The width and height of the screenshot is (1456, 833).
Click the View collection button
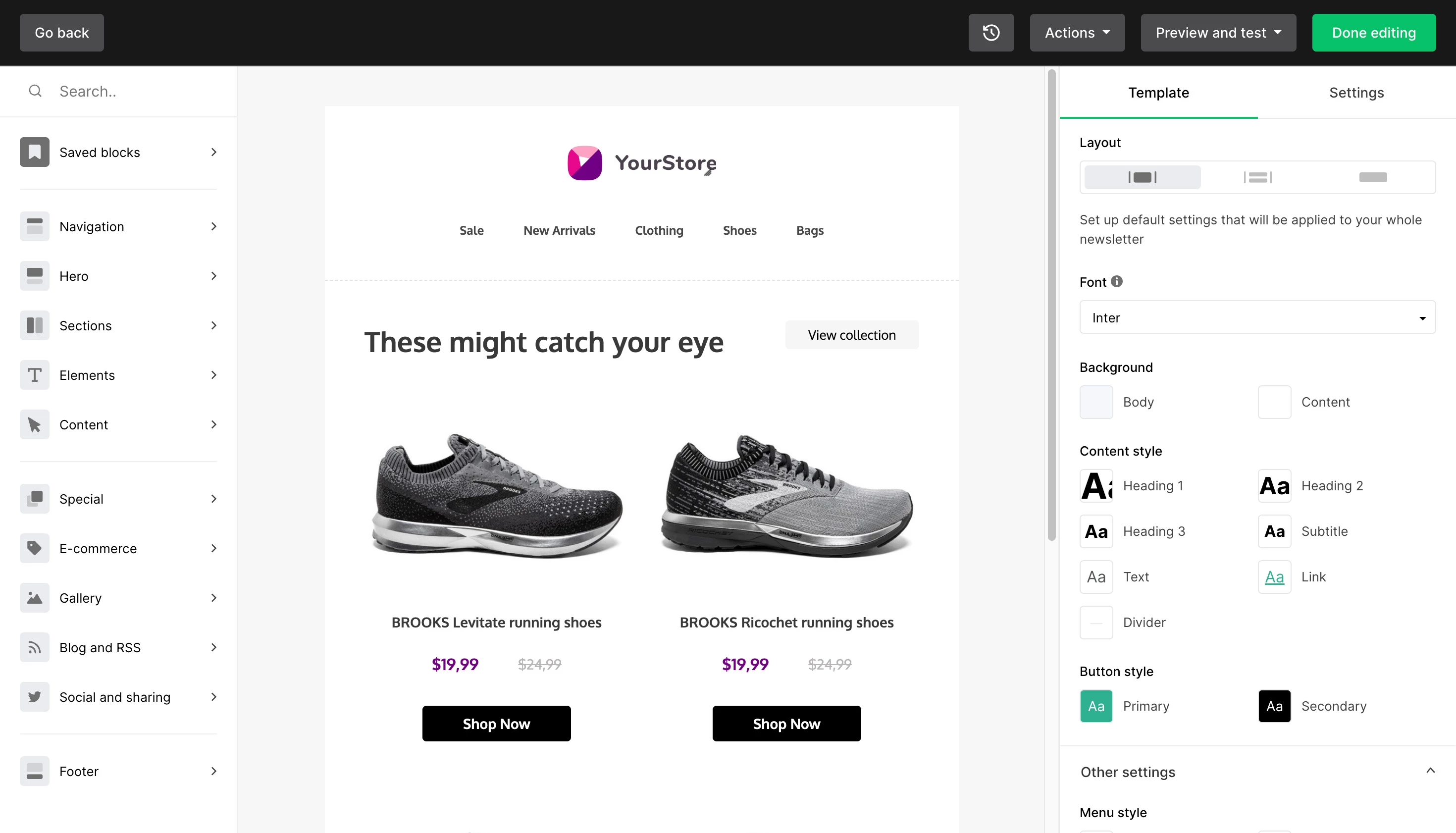tap(851, 335)
